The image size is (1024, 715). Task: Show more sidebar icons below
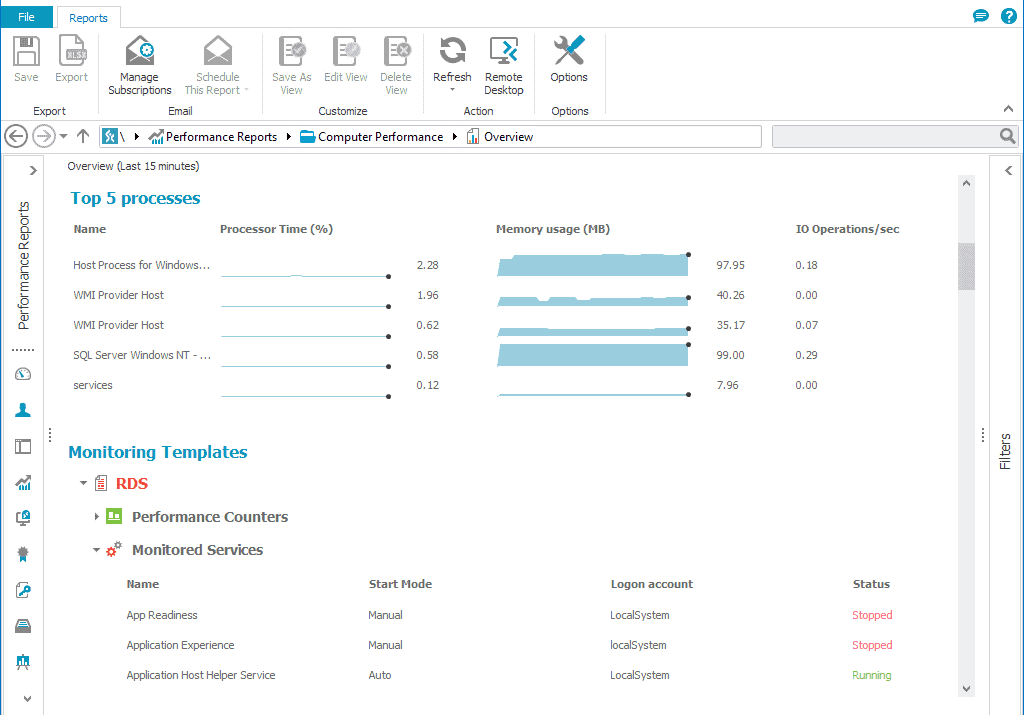(x=27, y=699)
